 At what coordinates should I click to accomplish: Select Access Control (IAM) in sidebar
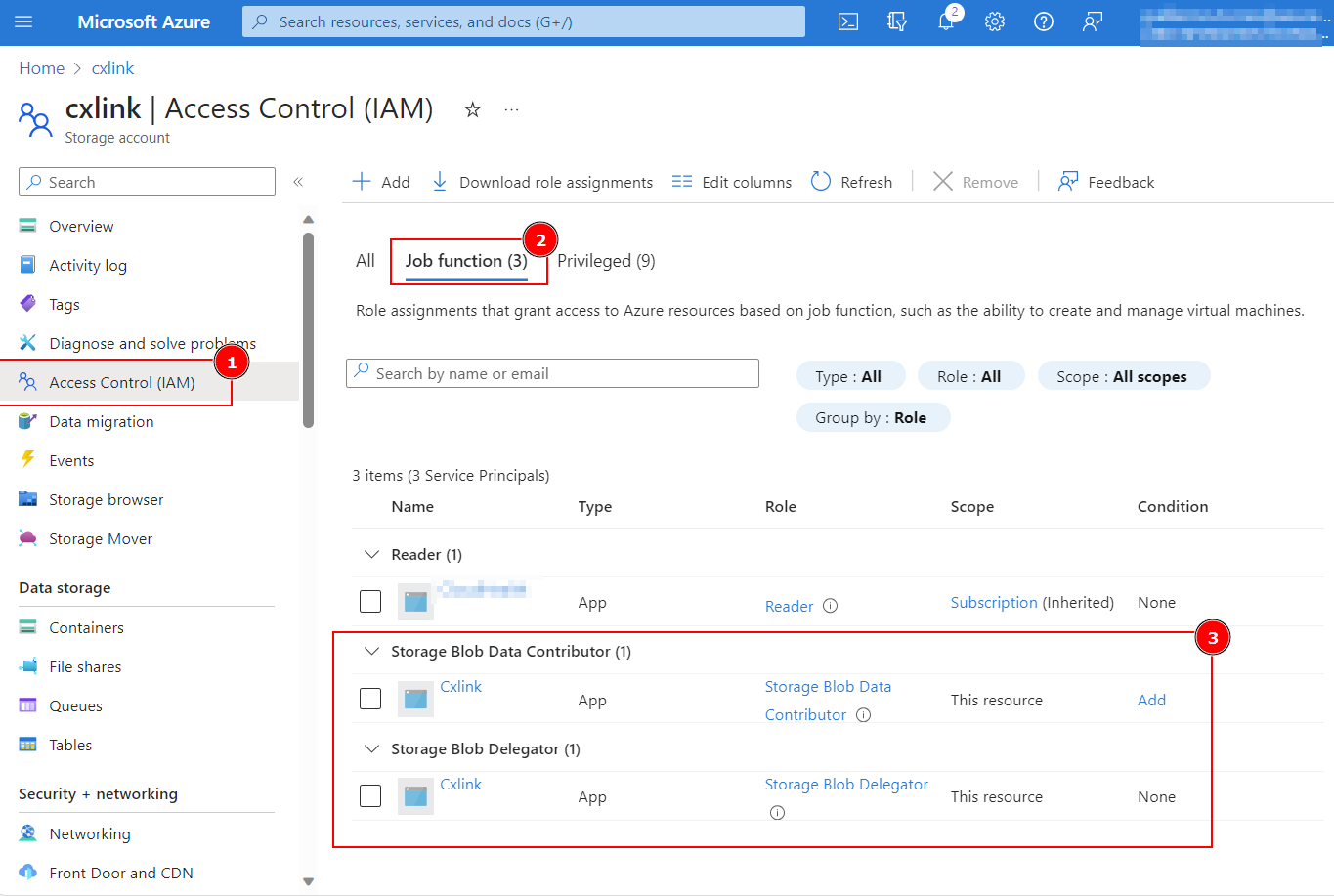122,382
